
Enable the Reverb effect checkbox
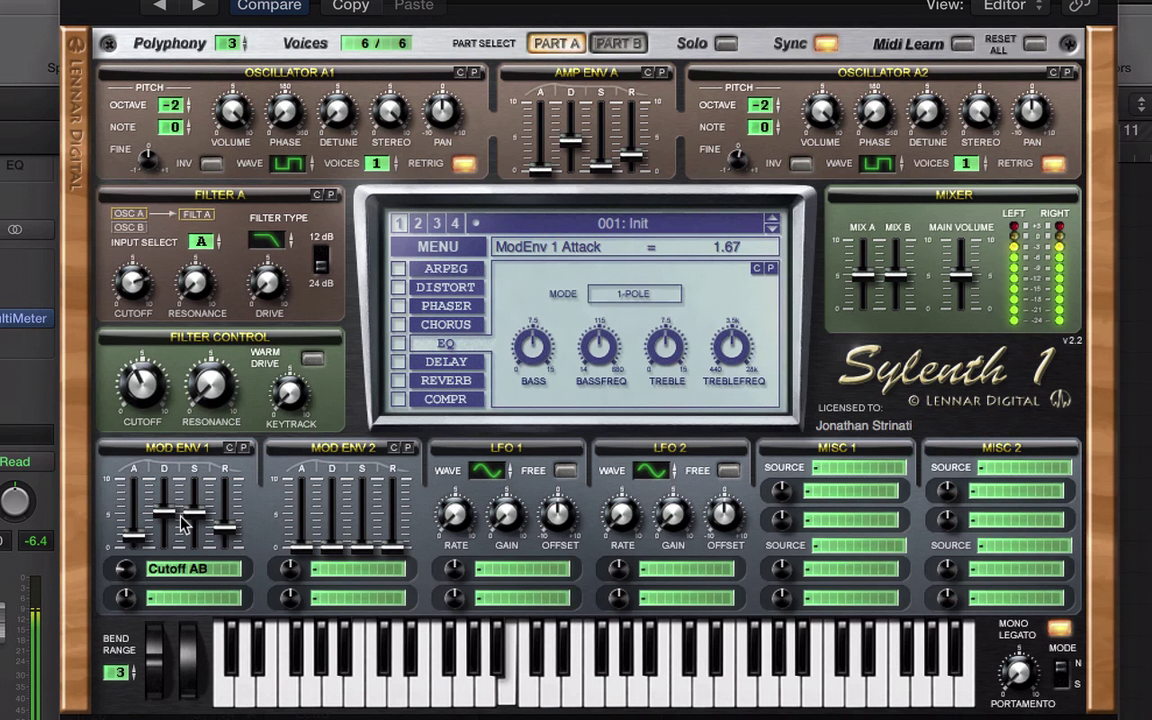pos(398,381)
